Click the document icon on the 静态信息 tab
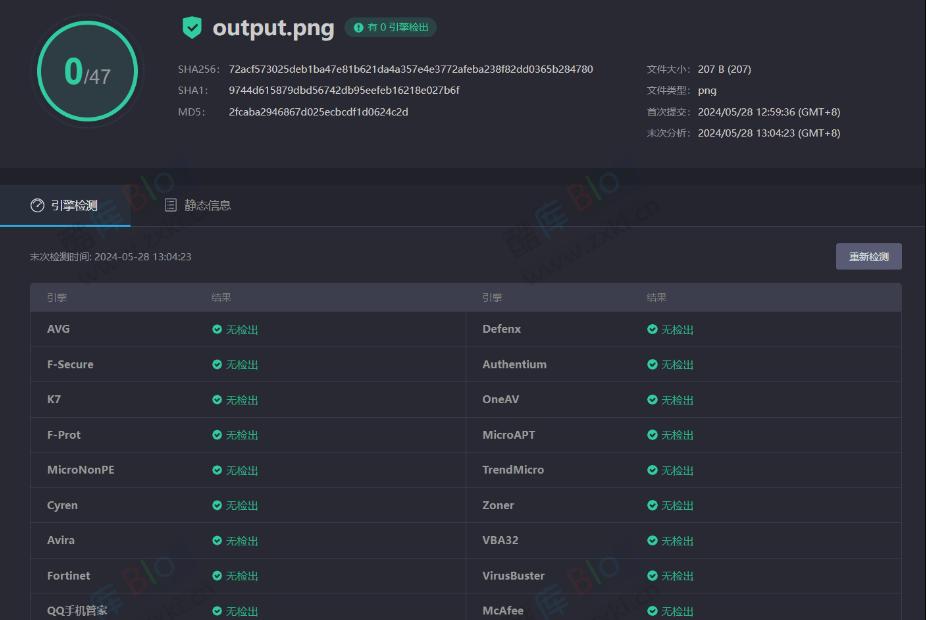Image resolution: width=926 pixels, height=620 pixels. click(x=171, y=205)
